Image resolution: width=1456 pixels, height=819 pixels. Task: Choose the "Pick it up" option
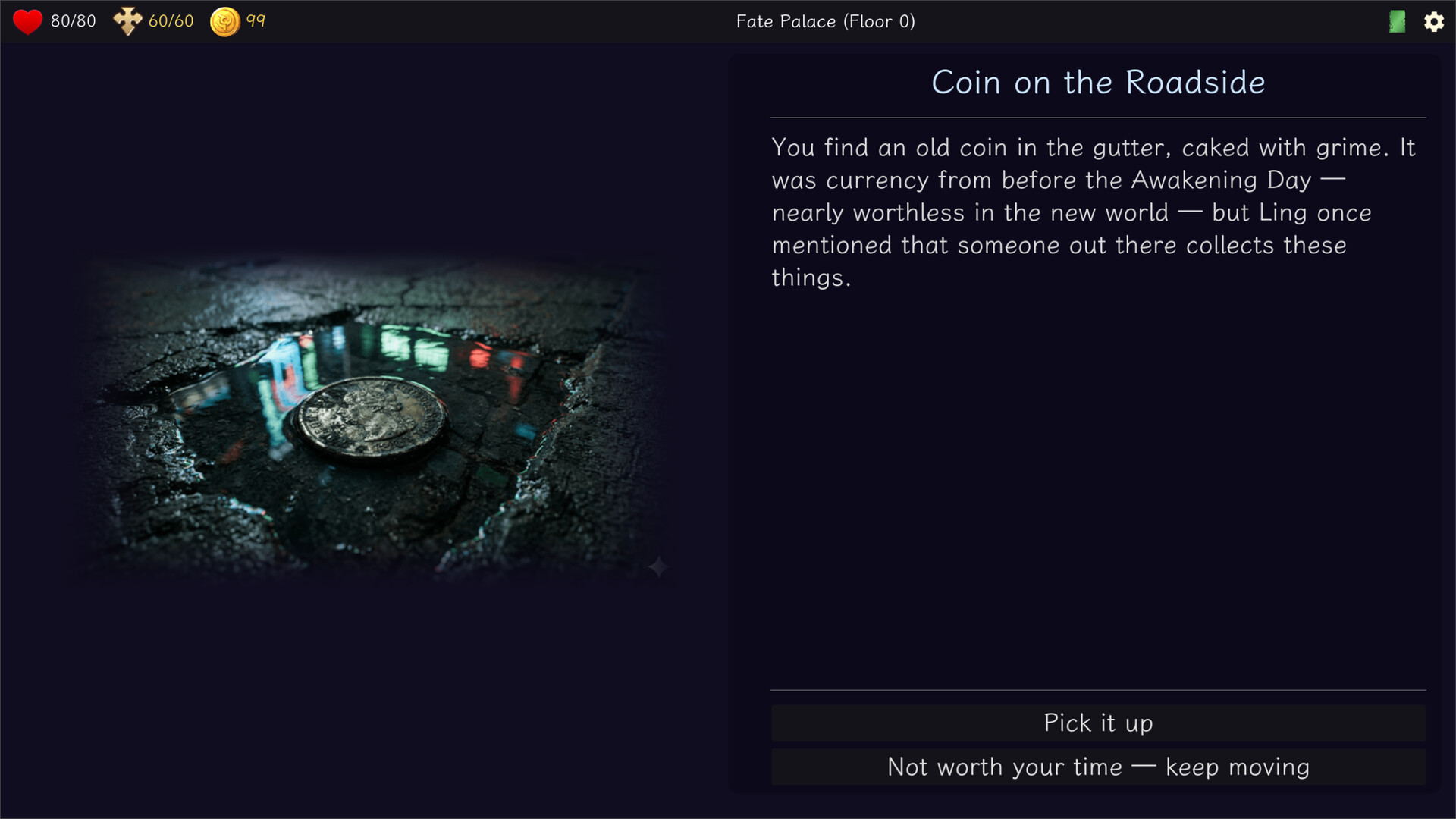[x=1098, y=723]
